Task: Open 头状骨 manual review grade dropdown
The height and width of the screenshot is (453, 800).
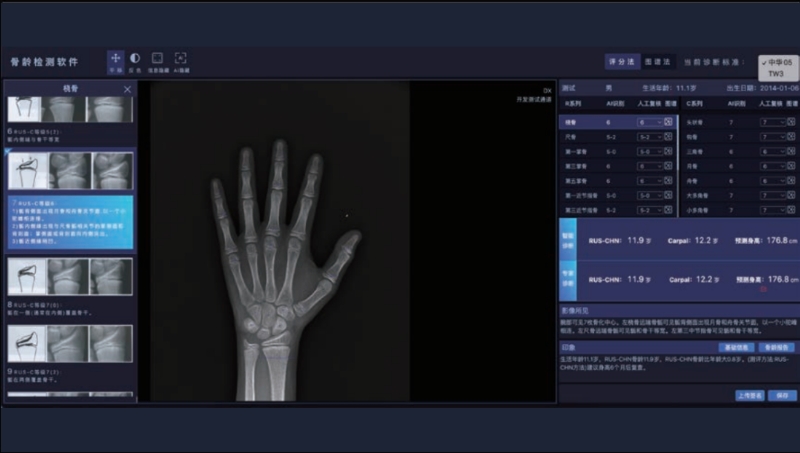Action: (x=773, y=122)
